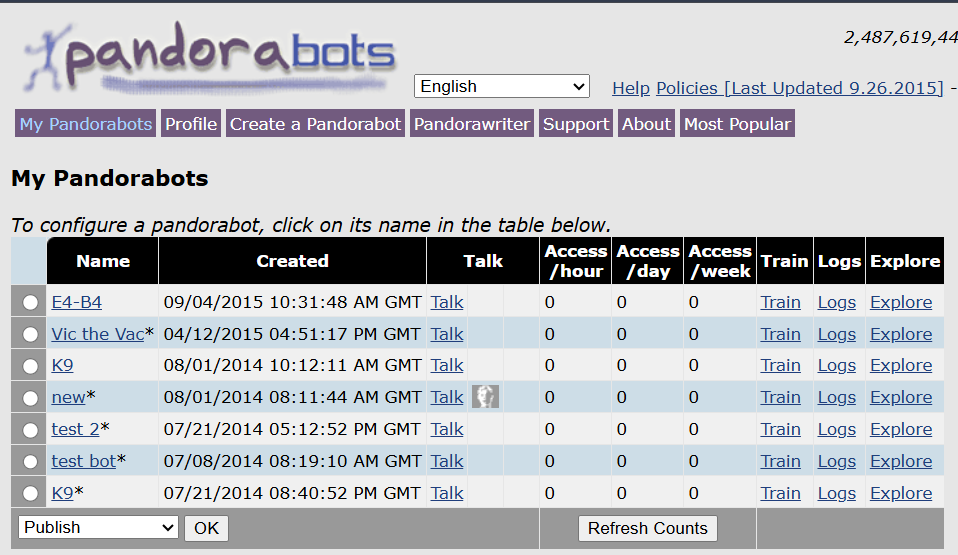Open Logs for test 2
This screenshot has width=958, height=555.
tap(836, 429)
